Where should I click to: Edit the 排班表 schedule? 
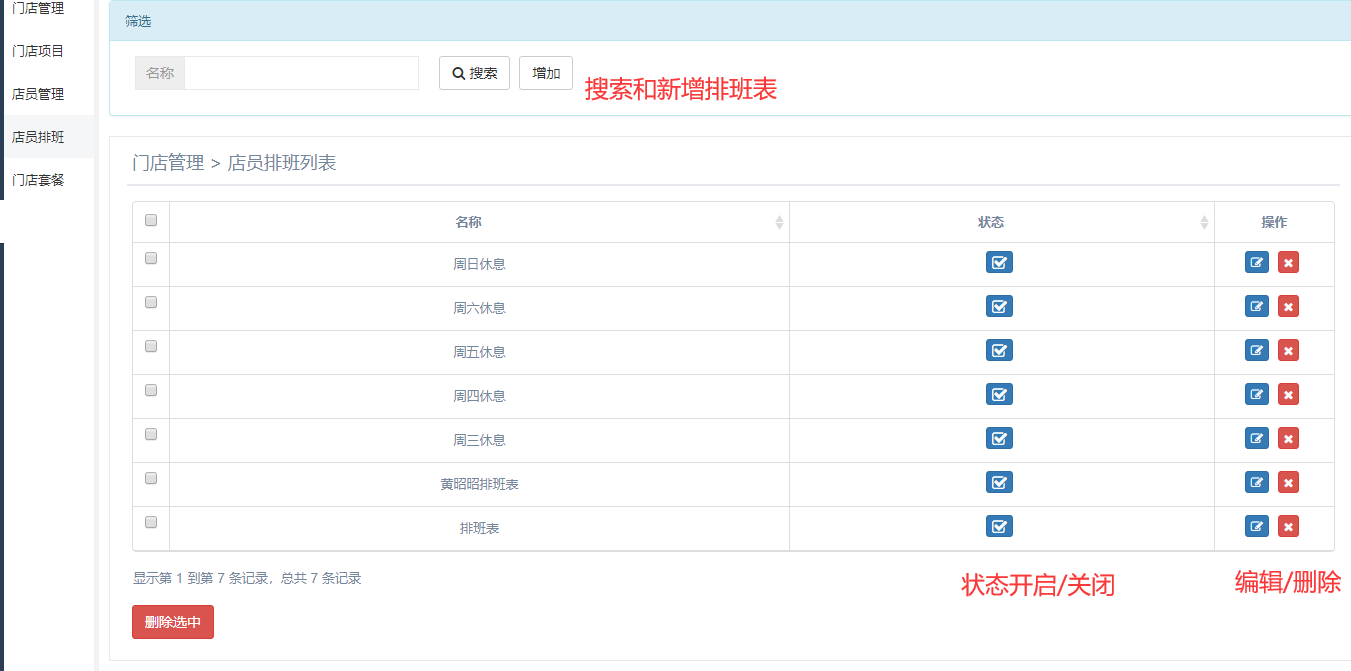click(x=1257, y=526)
